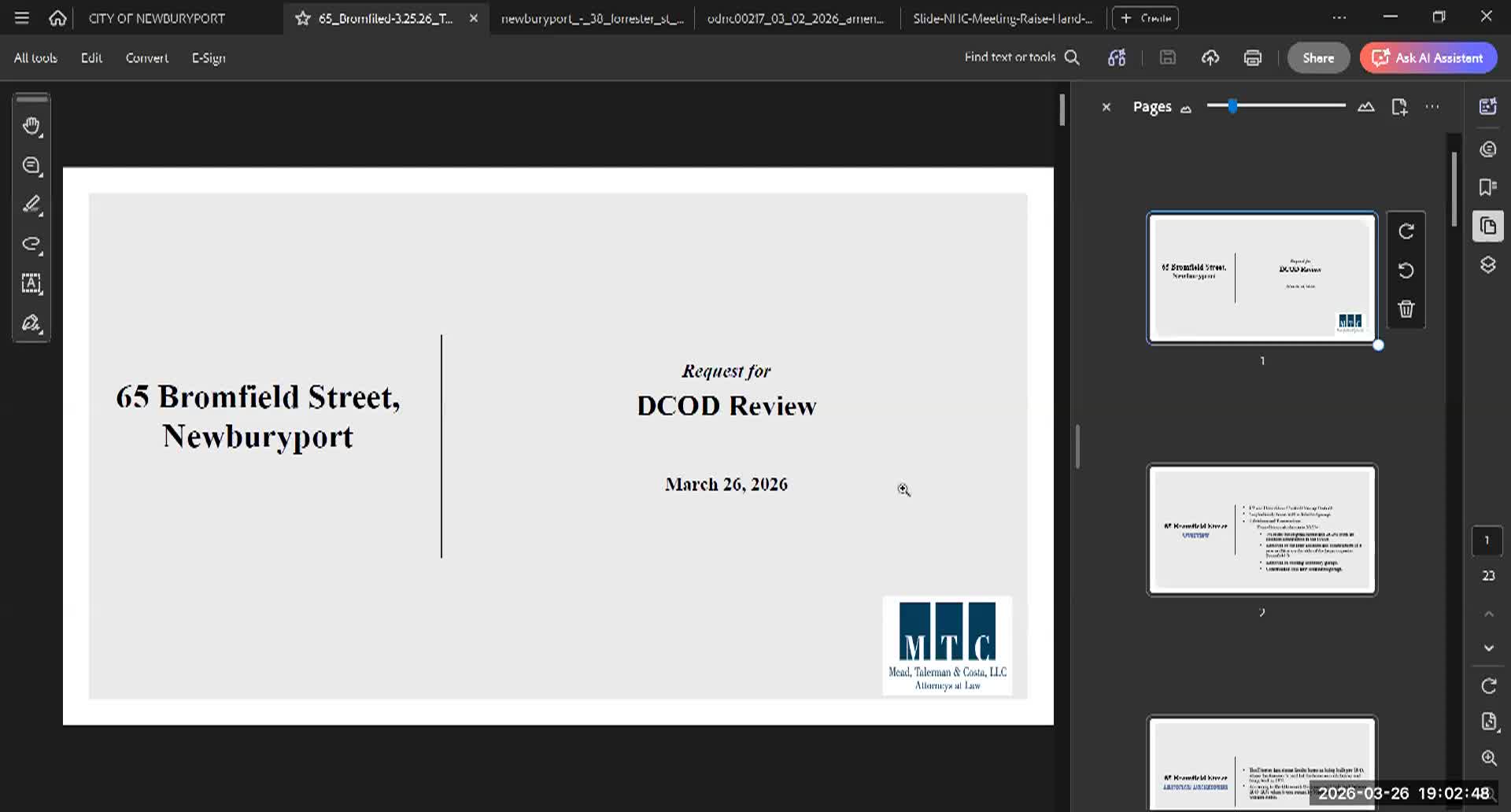Screen dimensions: 1511x812
Task: Go to previous page with up chevron
Action: (1488, 614)
